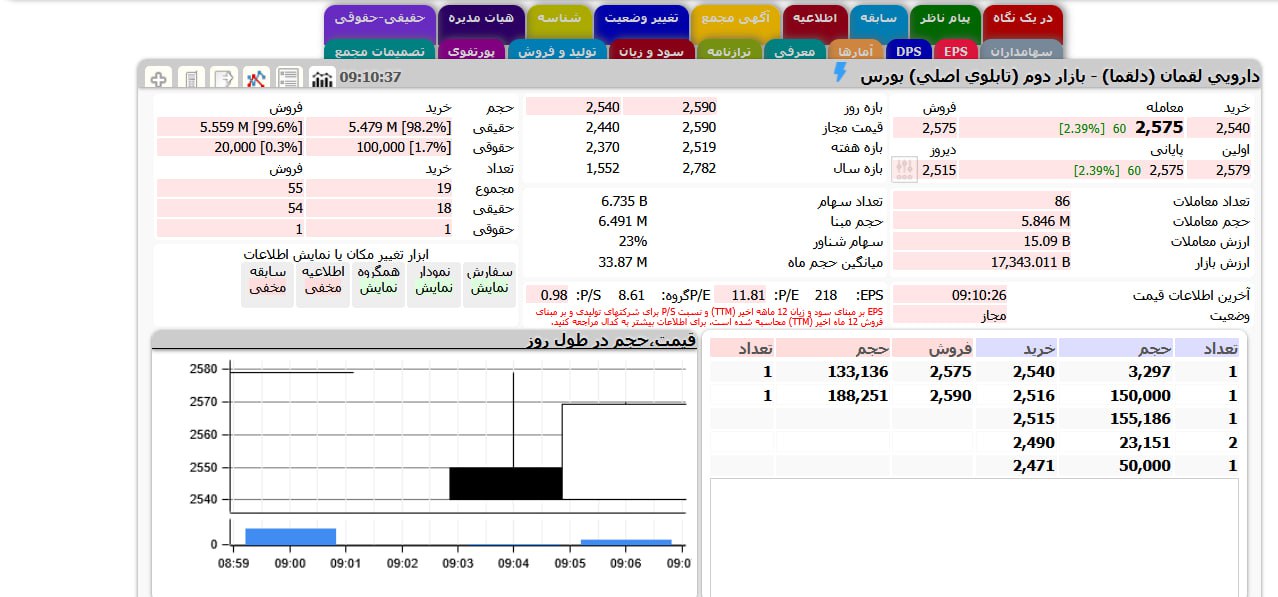The height and width of the screenshot is (597, 1278).
Task: Click the blue lightning bolt icon
Action: [840, 73]
